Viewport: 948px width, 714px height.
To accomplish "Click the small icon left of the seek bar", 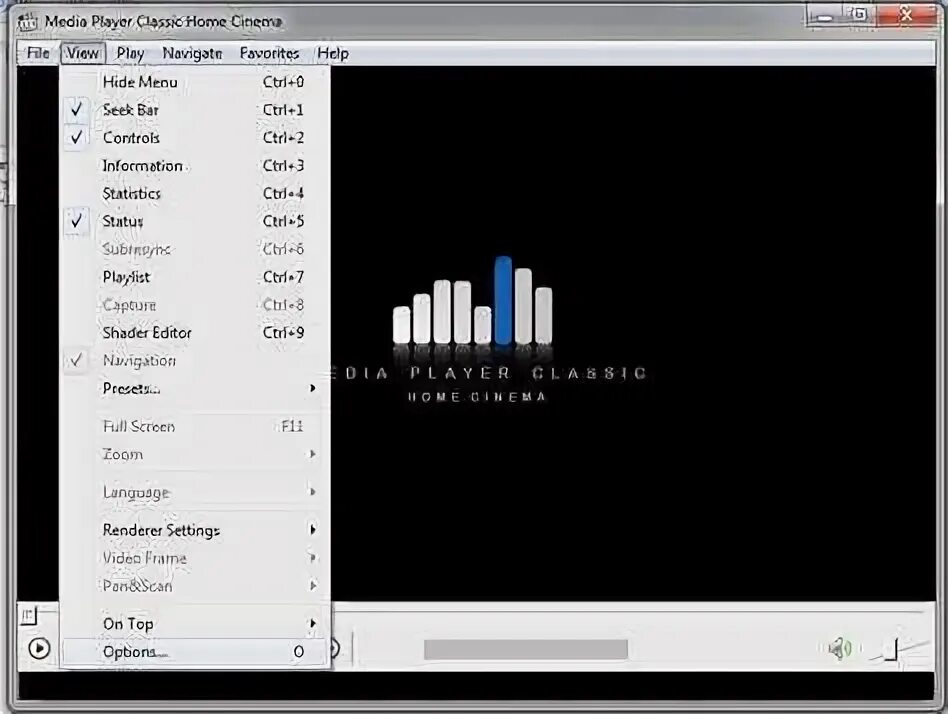I will [x=28, y=615].
